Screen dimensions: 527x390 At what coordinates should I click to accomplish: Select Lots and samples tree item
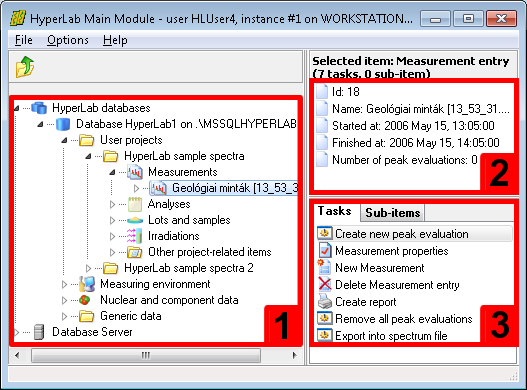pyautogui.click(x=189, y=220)
